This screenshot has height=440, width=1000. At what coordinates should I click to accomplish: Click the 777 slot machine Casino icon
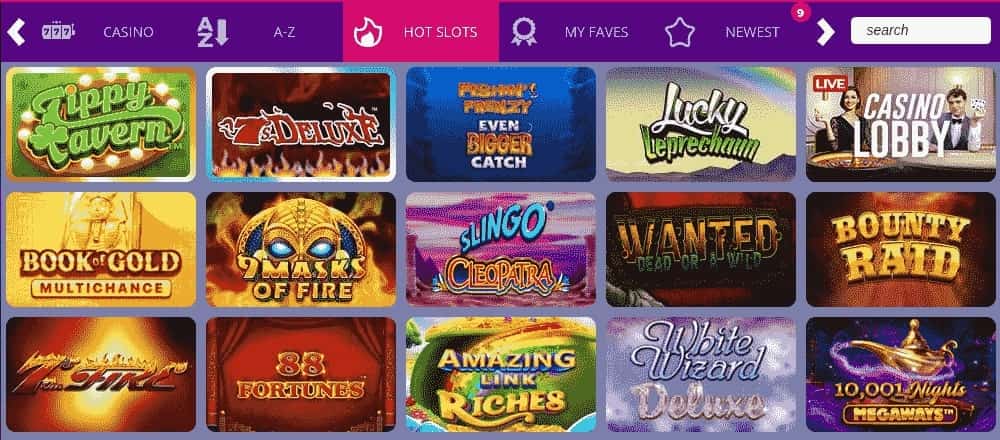tap(58, 31)
